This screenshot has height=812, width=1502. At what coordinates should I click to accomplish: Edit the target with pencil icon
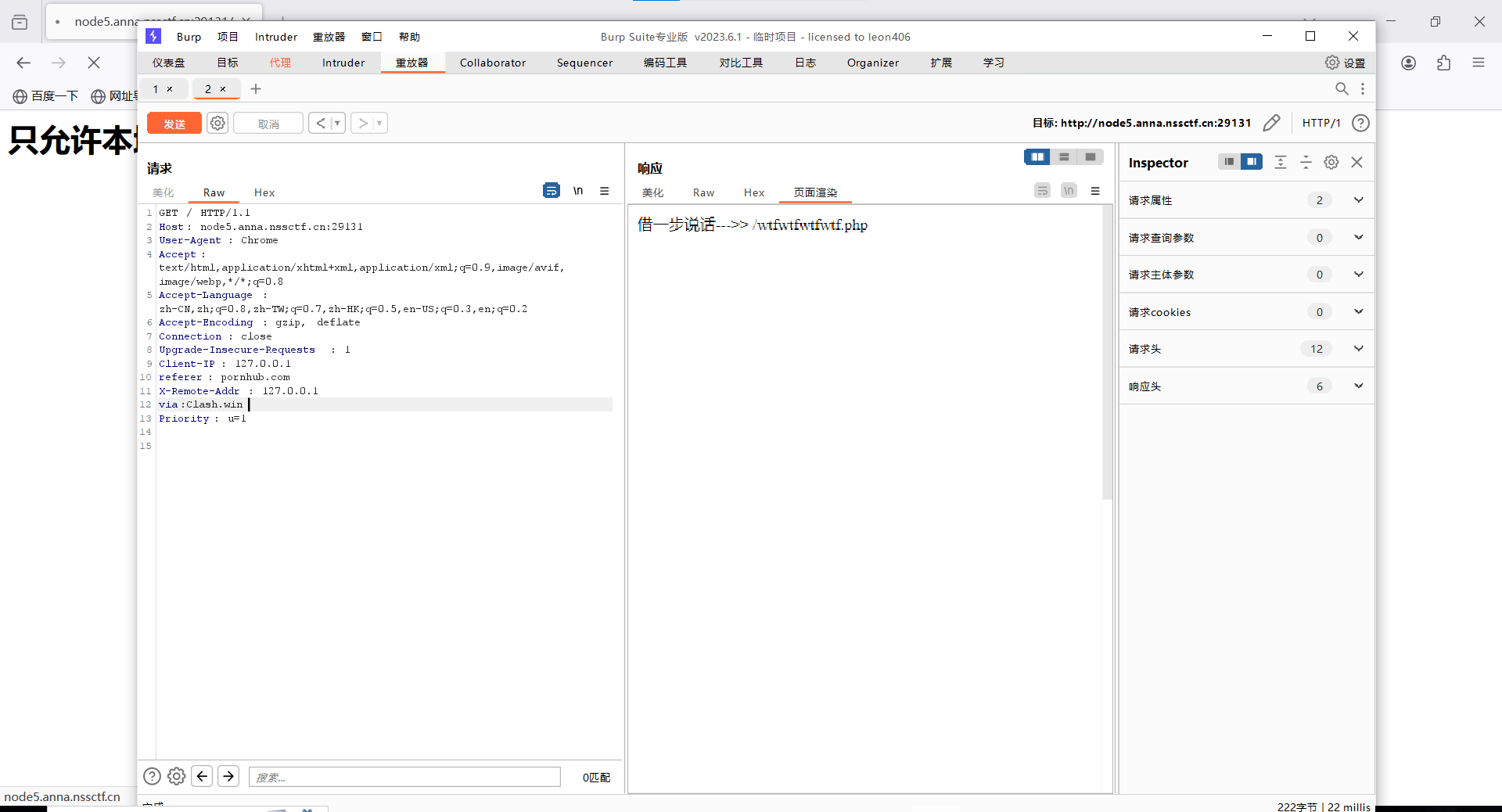[1272, 123]
